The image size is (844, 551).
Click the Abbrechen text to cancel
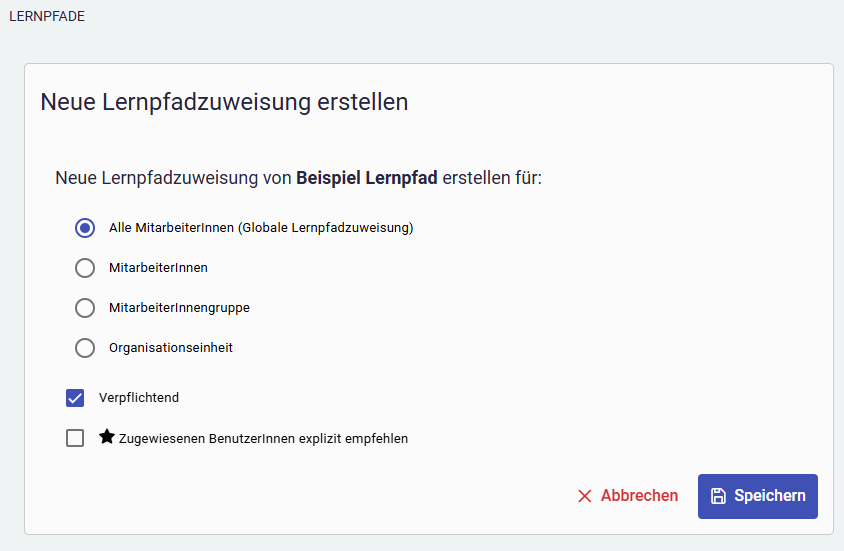(x=639, y=496)
